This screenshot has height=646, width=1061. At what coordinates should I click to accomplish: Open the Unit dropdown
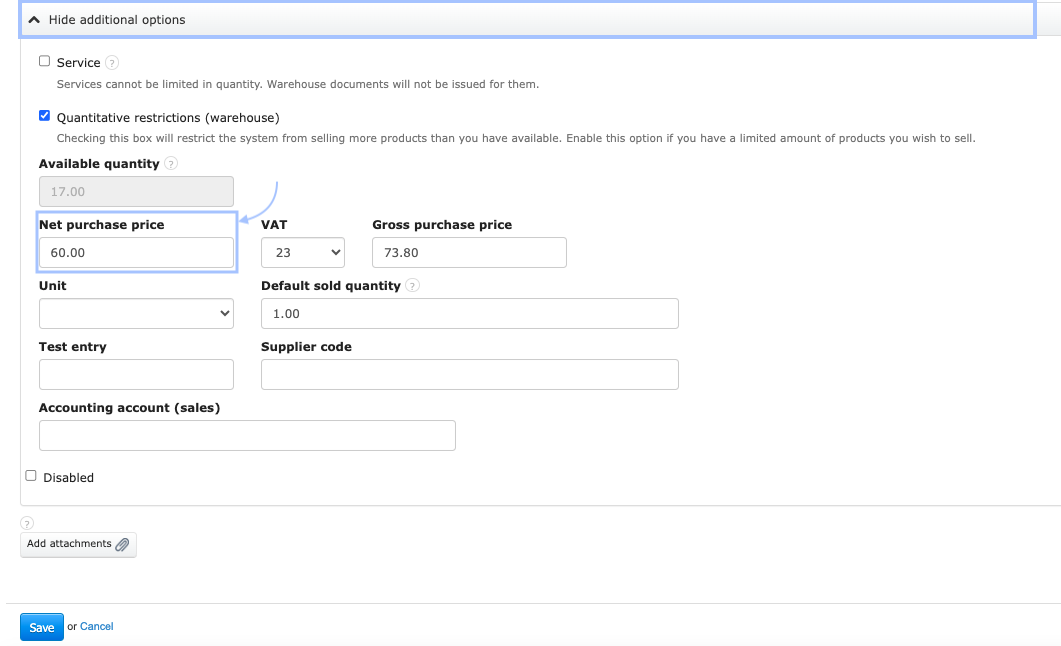pyautogui.click(x=136, y=314)
